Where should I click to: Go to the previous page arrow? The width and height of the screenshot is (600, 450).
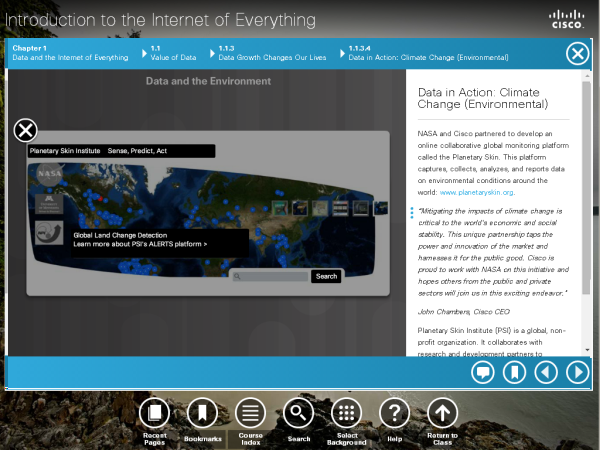tap(545, 373)
